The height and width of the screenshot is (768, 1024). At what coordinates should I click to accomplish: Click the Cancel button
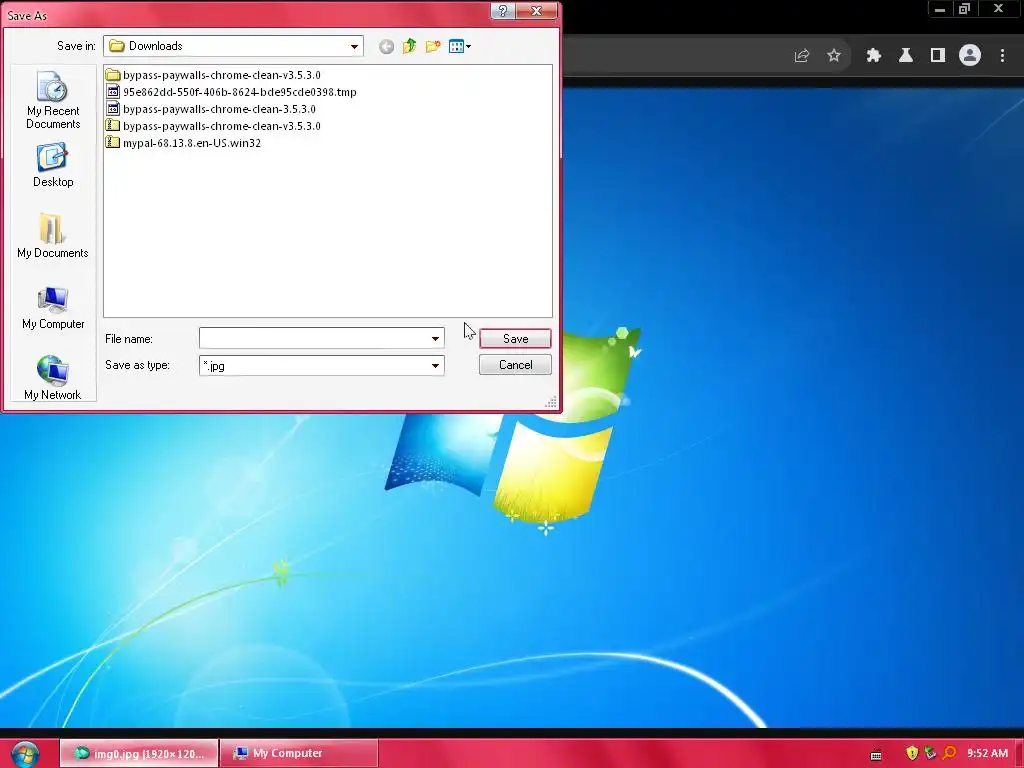pyautogui.click(x=515, y=365)
